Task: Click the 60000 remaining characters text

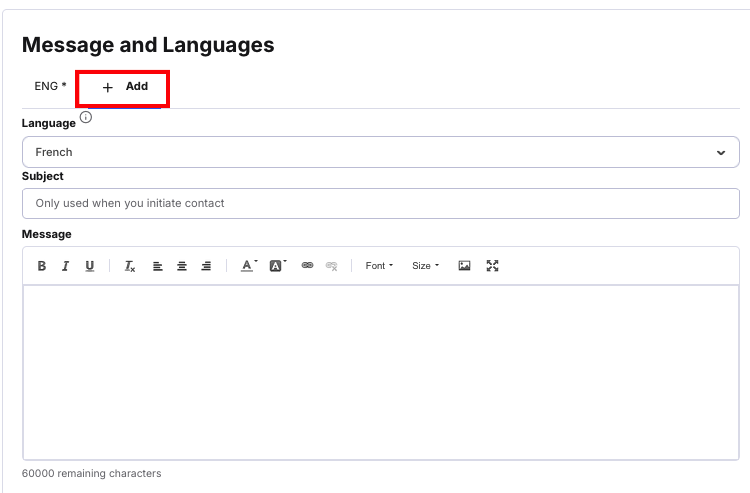Action: 91,473
